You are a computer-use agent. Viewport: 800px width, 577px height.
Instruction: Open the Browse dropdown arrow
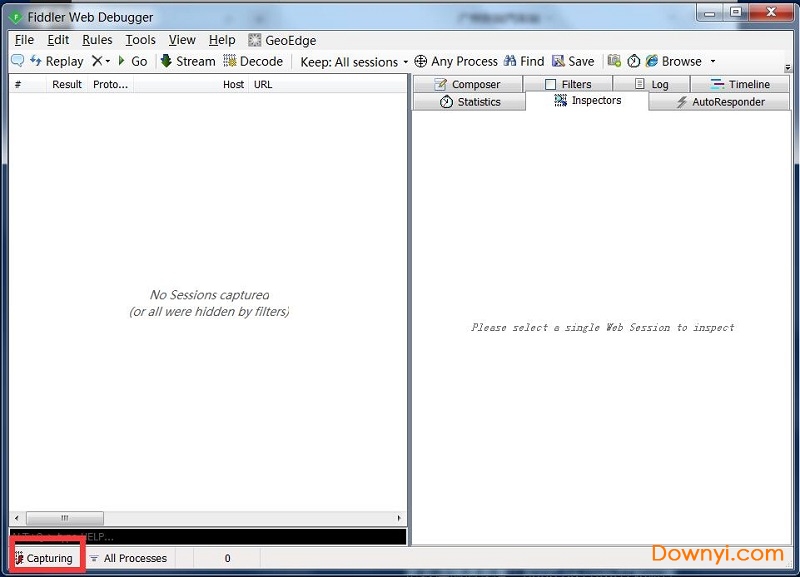tap(713, 62)
